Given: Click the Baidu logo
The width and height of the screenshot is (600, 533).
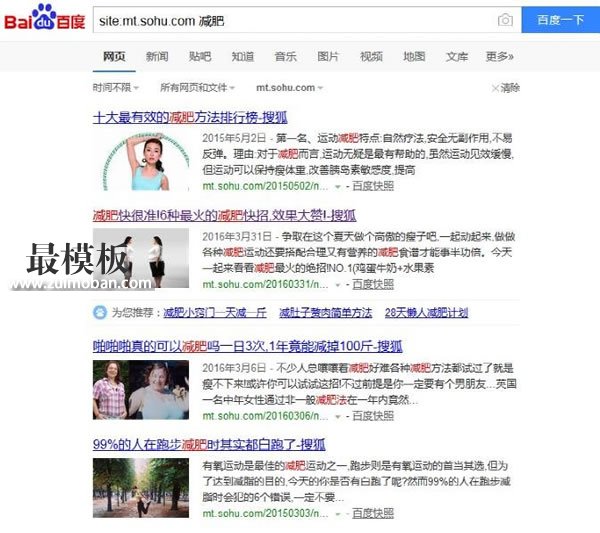Looking at the screenshot, I should point(45,17).
